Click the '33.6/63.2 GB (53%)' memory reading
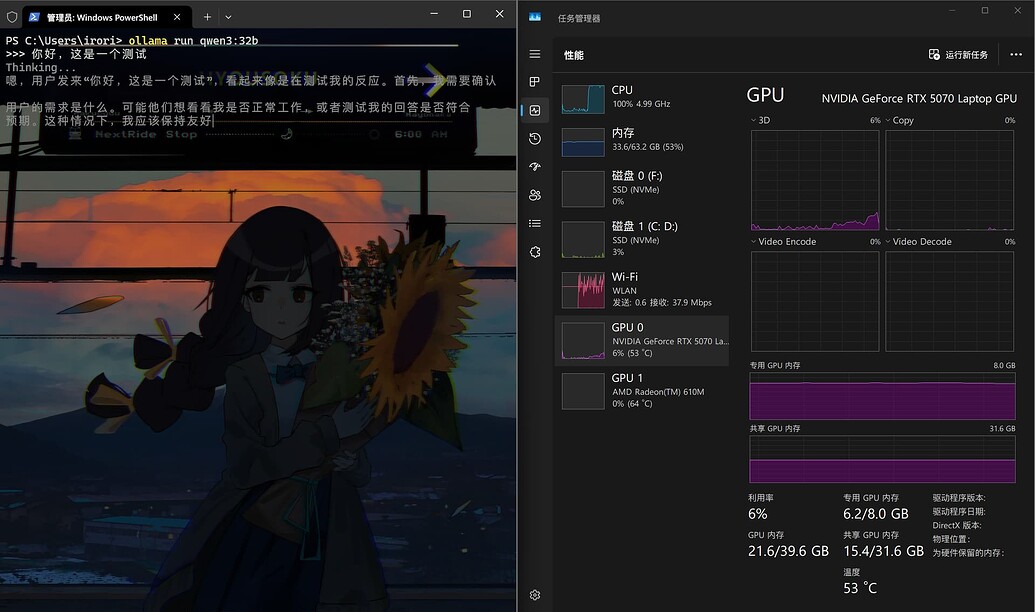The width and height of the screenshot is (1035, 612). tap(648, 147)
